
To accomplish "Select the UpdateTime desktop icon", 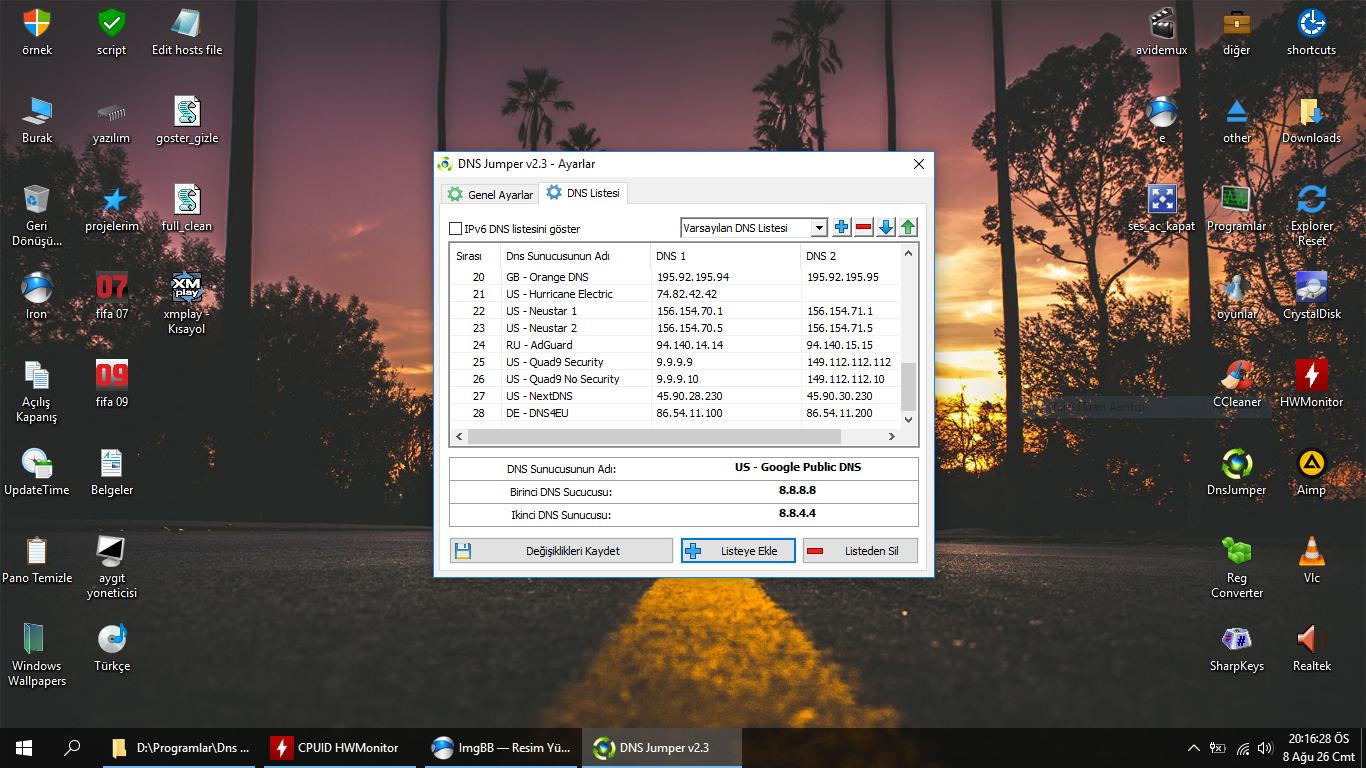I will click(37, 472).
